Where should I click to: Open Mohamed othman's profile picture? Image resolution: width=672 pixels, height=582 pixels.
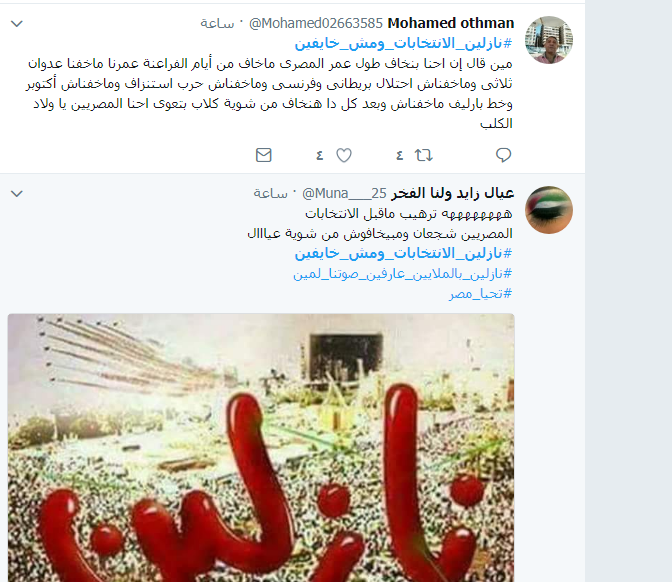[x=549, y=40]
